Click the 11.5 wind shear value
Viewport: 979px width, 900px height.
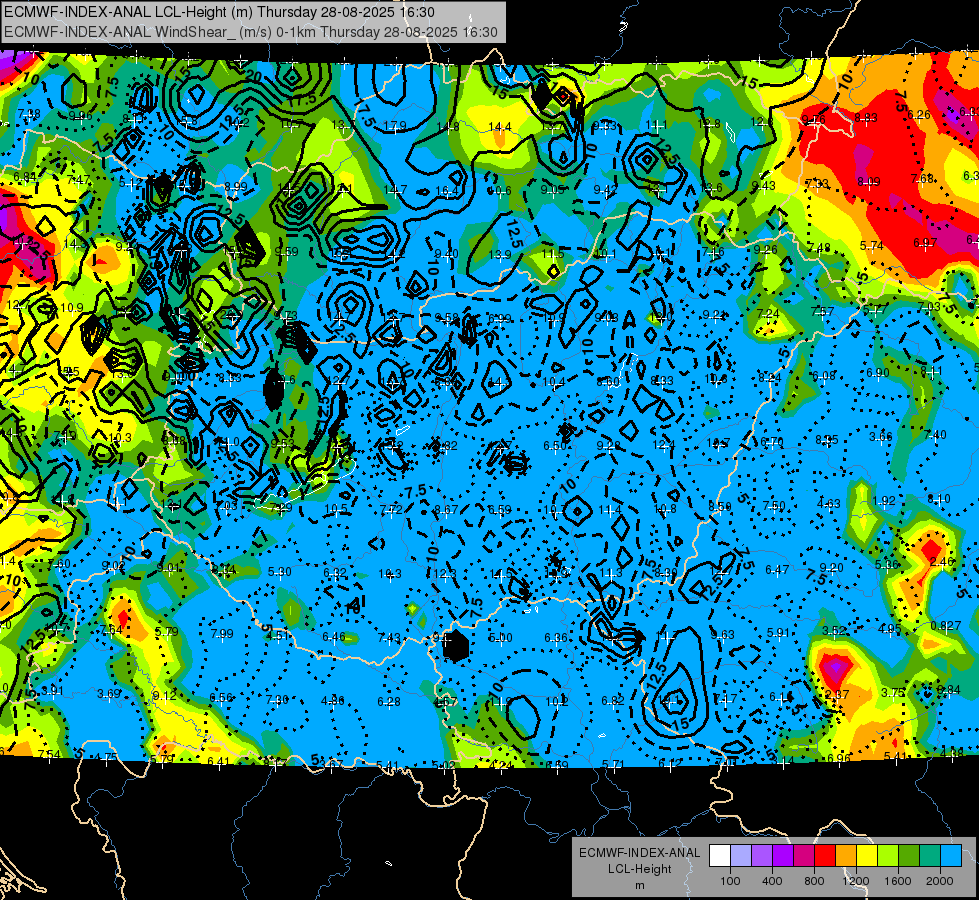[553, 254]
